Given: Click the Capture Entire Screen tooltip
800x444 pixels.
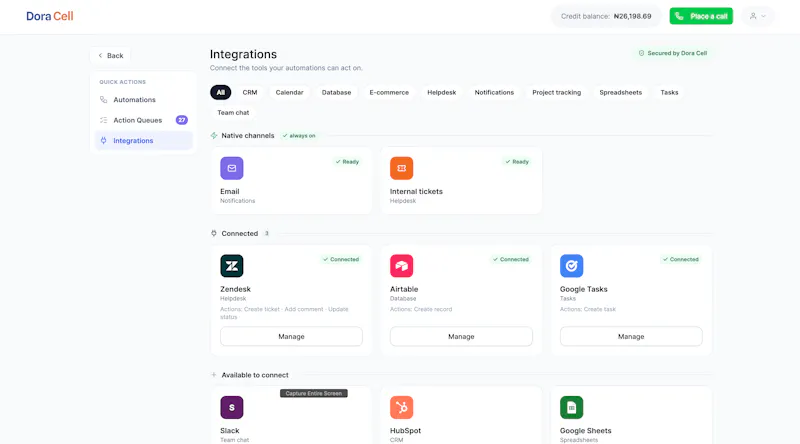Looking at the screenshot, I should pyautogui.click(x=314, y=393).
